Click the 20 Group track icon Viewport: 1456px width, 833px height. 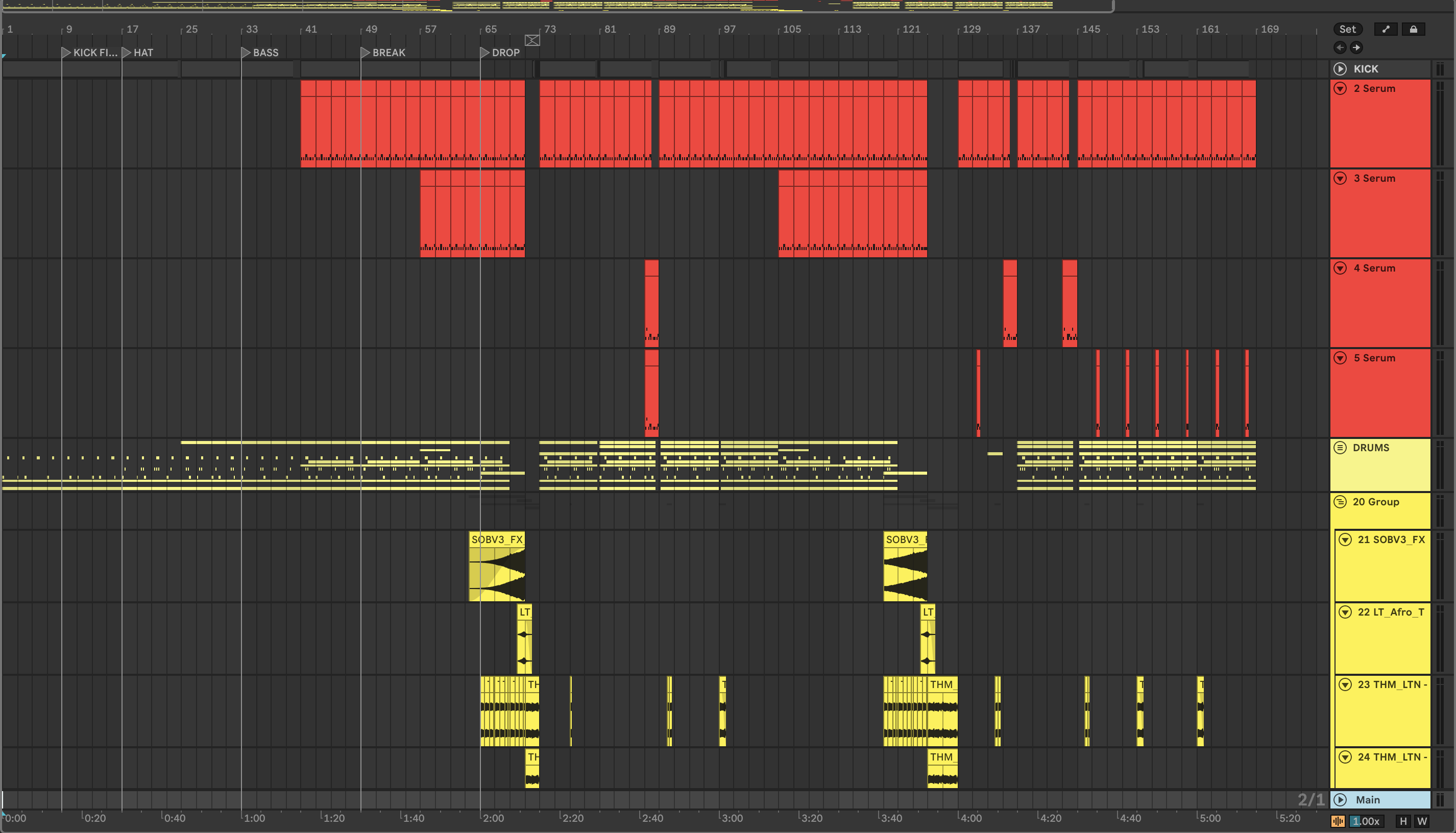[1340, 502]
